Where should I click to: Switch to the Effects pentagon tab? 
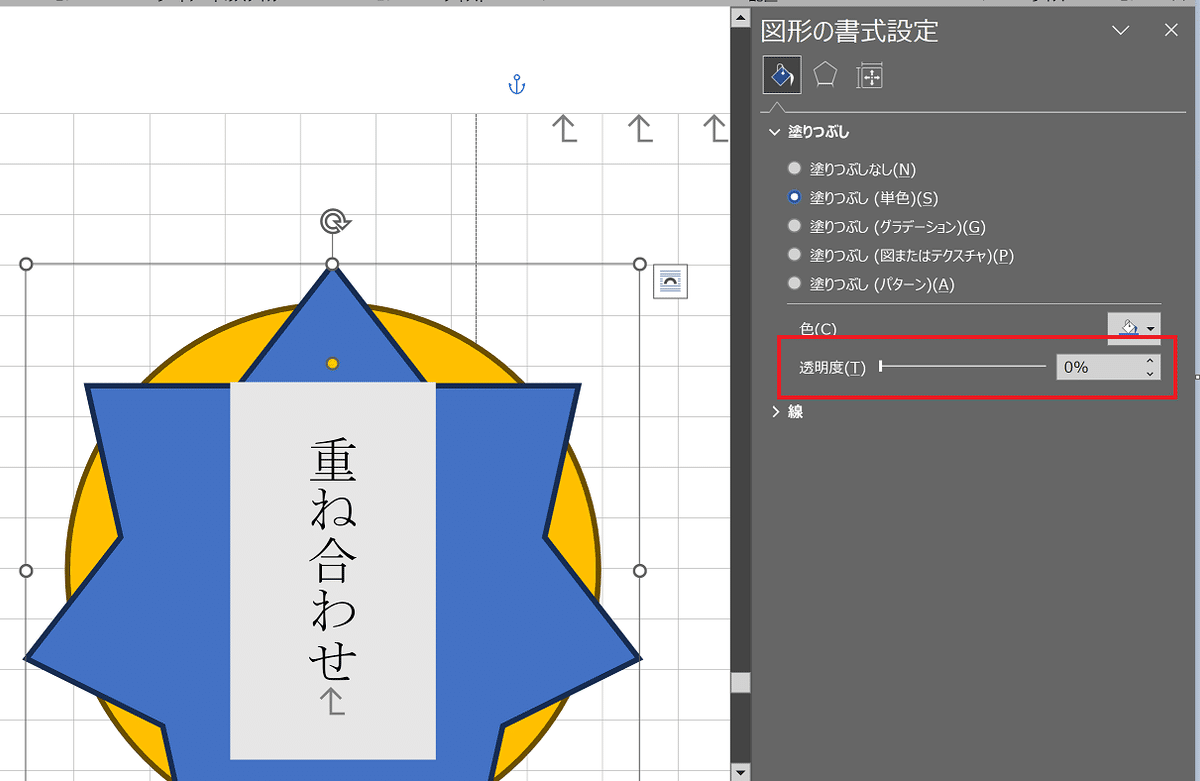pyautogui.click(x=825, y=76)
